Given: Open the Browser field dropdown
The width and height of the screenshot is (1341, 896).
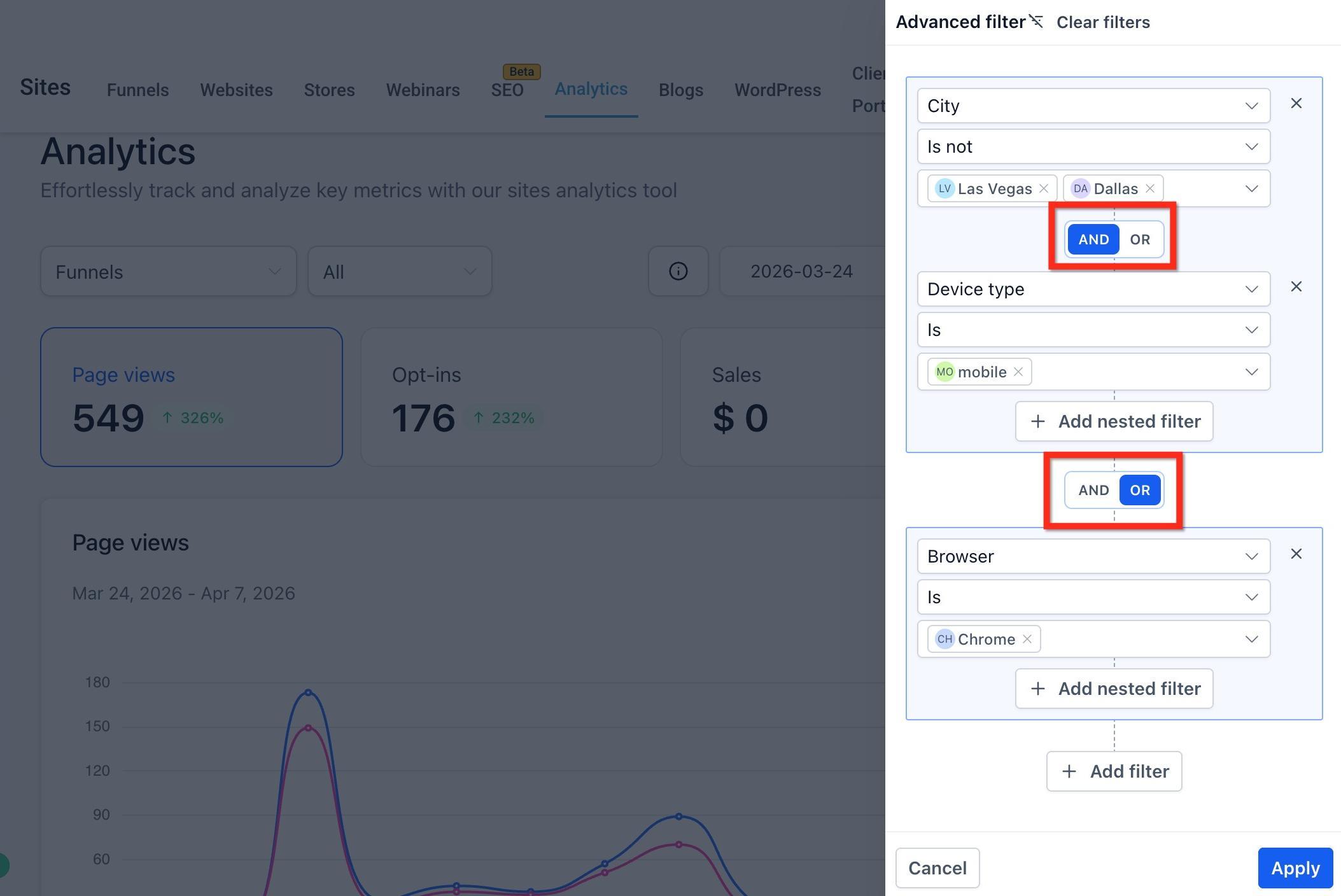Looking at the screenshot, I should [x=1093, y=556].
